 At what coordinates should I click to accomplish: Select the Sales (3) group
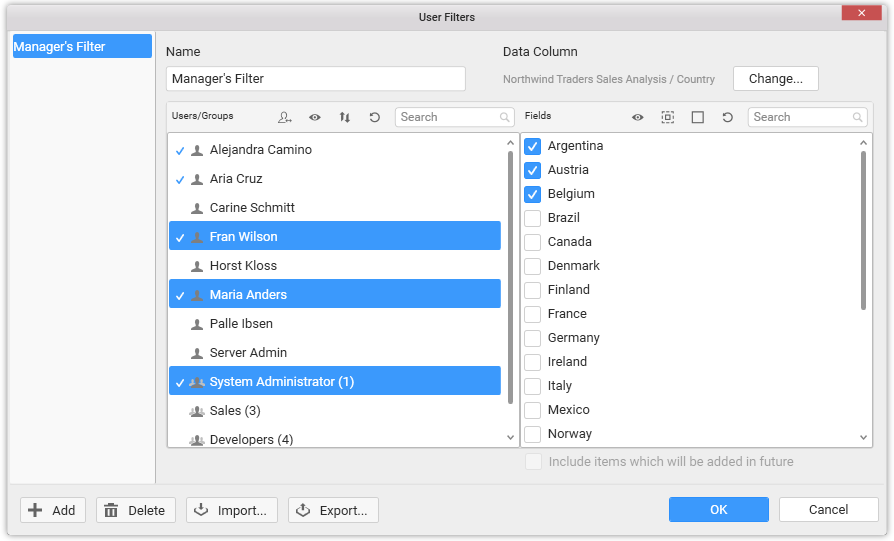coord(235,411)
